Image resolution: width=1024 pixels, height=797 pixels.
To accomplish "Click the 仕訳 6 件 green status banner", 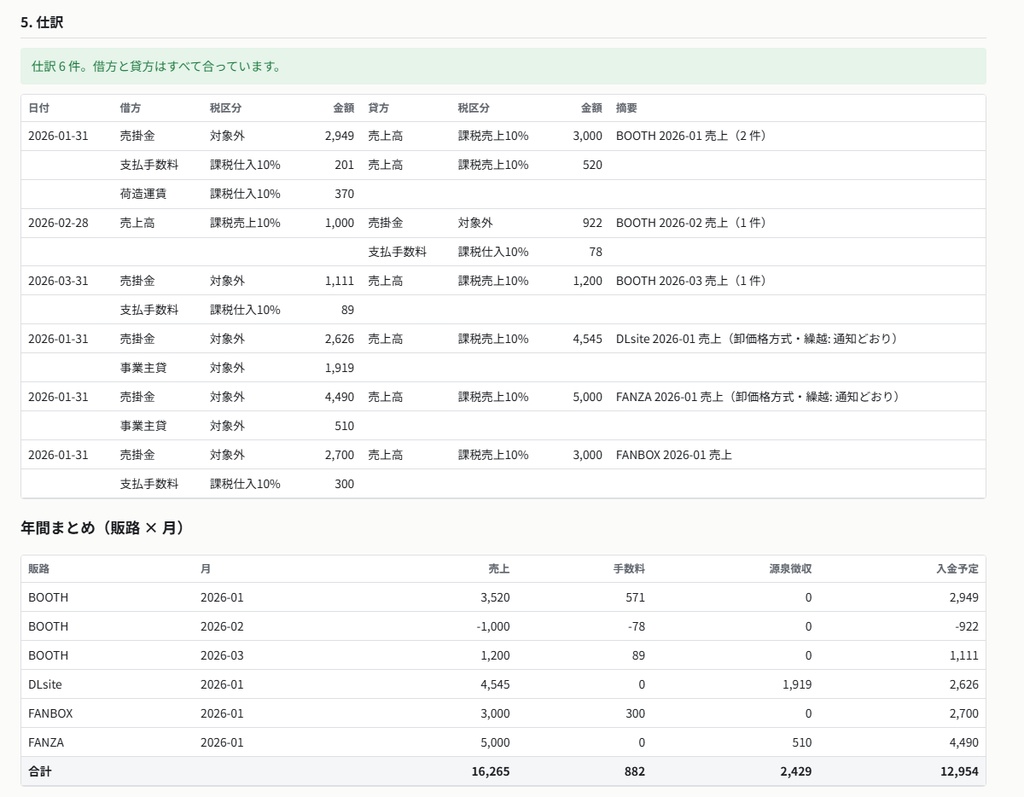I will tap(503, 66).
